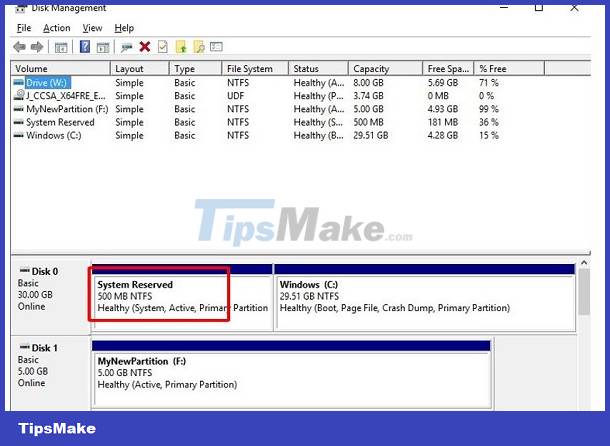The image size is (610, 446).
Task: Select the Windows (C:) partition on Disk 0
Action: click(x=425, y=297)
